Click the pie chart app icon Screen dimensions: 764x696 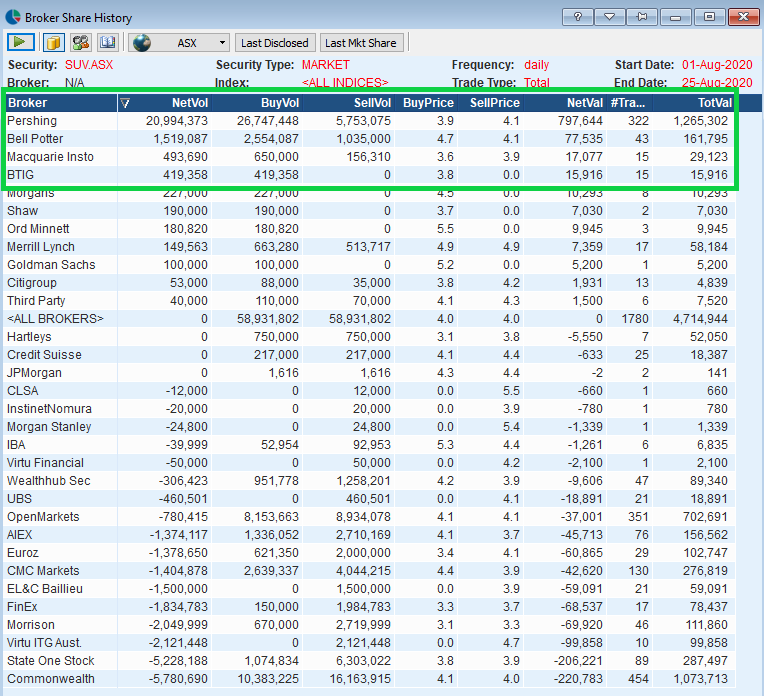click(13, 17)
